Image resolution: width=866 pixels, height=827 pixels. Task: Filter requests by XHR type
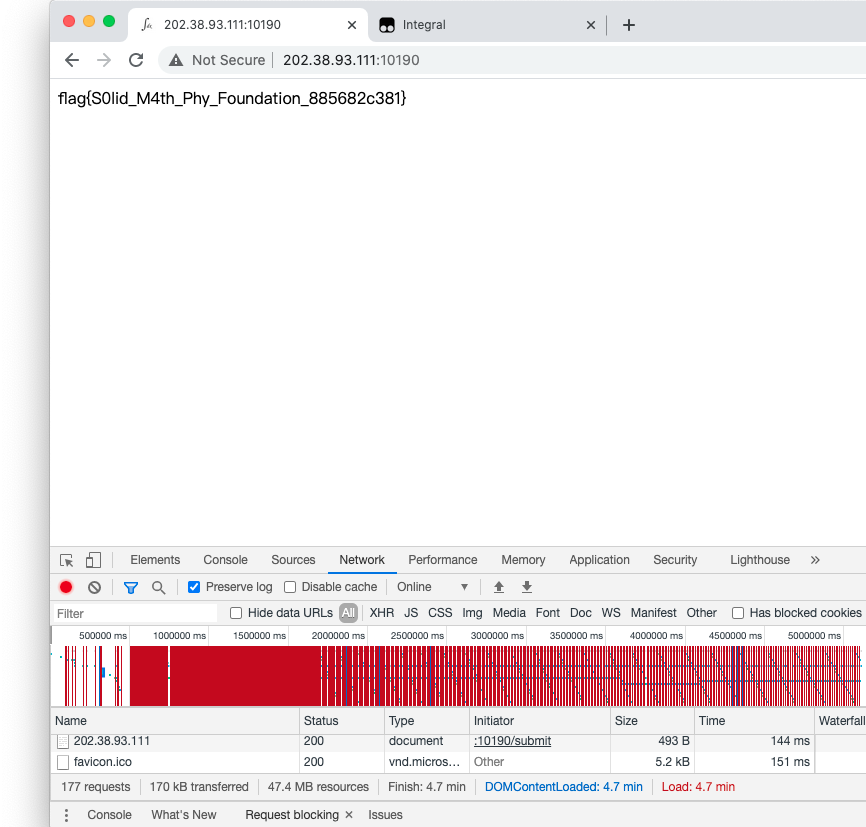pos(381,613)
